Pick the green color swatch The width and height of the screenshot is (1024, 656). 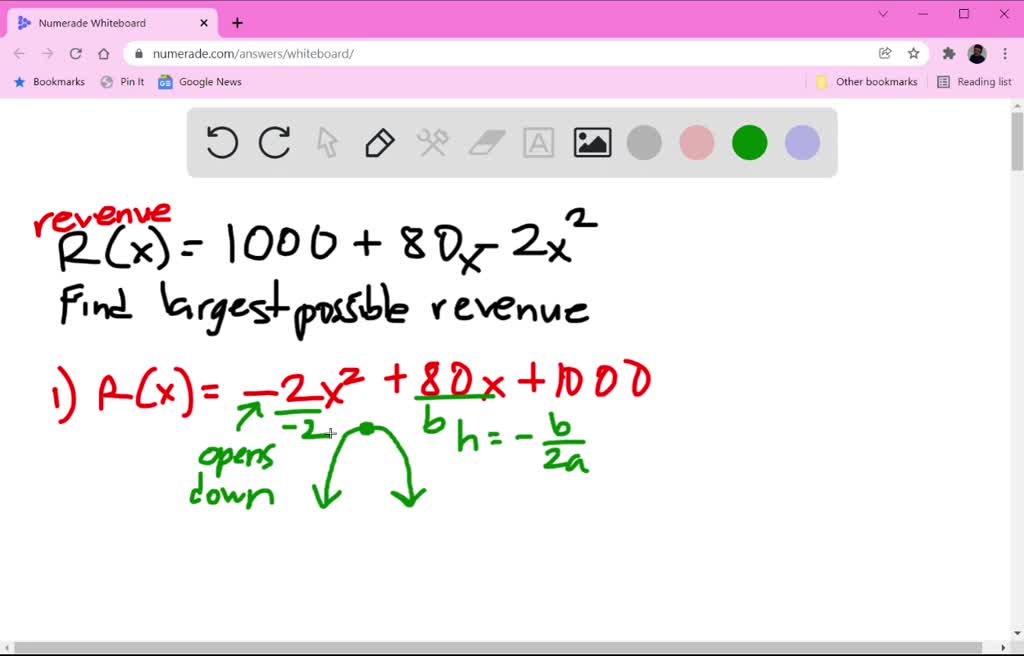pos(749,142)
